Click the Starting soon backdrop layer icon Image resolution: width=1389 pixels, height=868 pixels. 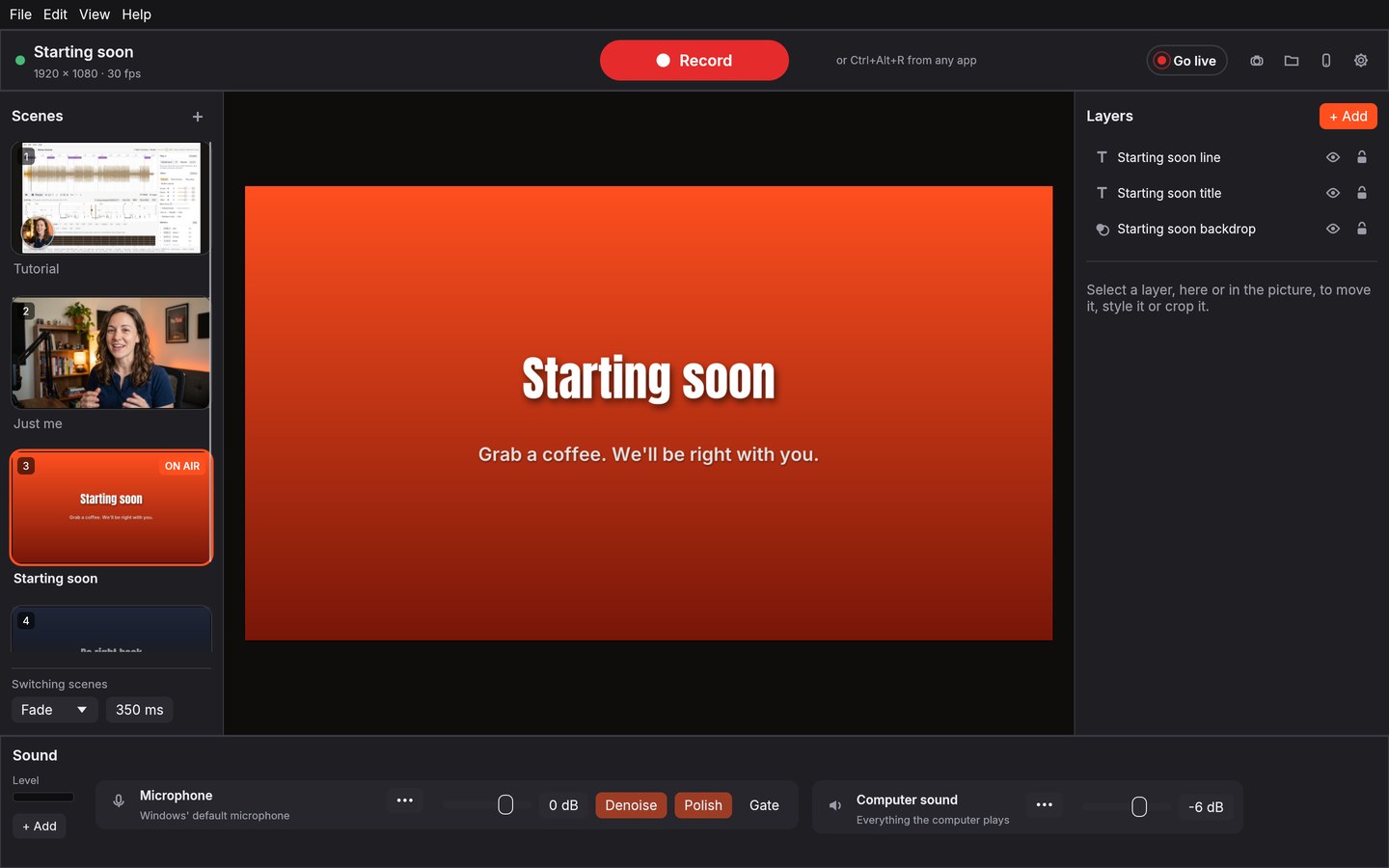point(1102,229)
